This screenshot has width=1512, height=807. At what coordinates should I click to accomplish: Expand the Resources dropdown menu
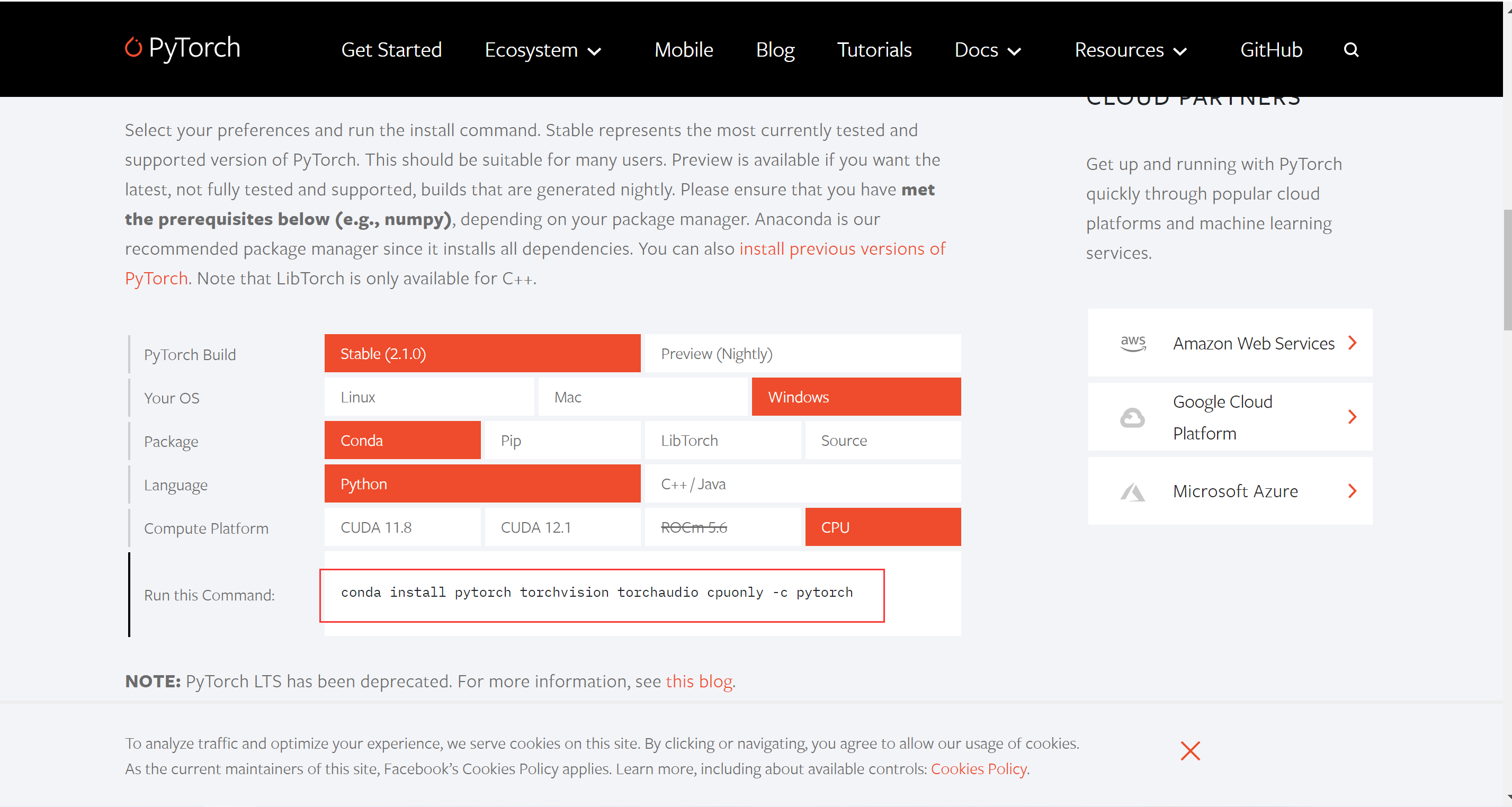click(1131, 50)
